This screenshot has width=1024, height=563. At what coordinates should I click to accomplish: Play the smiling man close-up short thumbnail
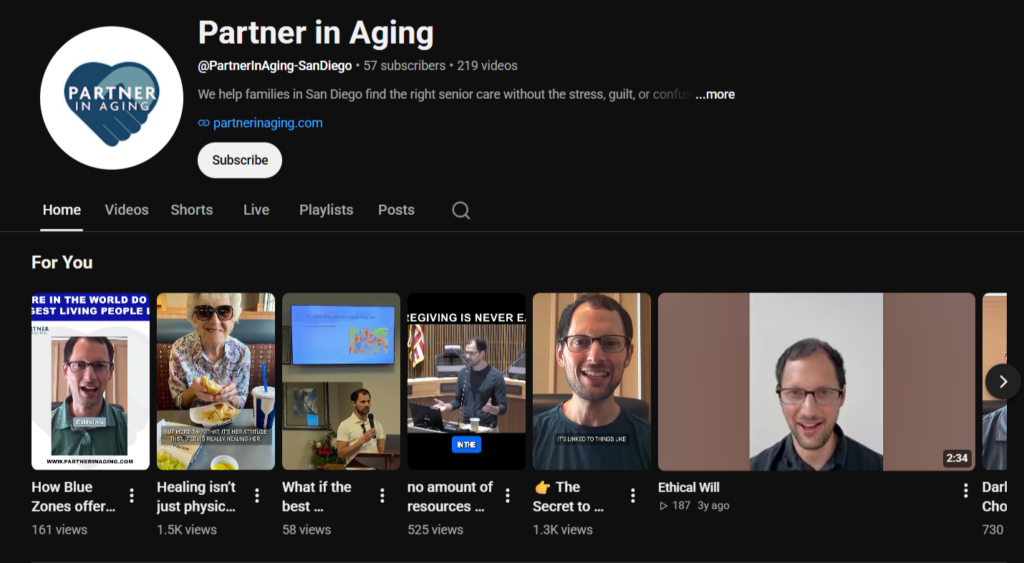[x=592, y=381]
